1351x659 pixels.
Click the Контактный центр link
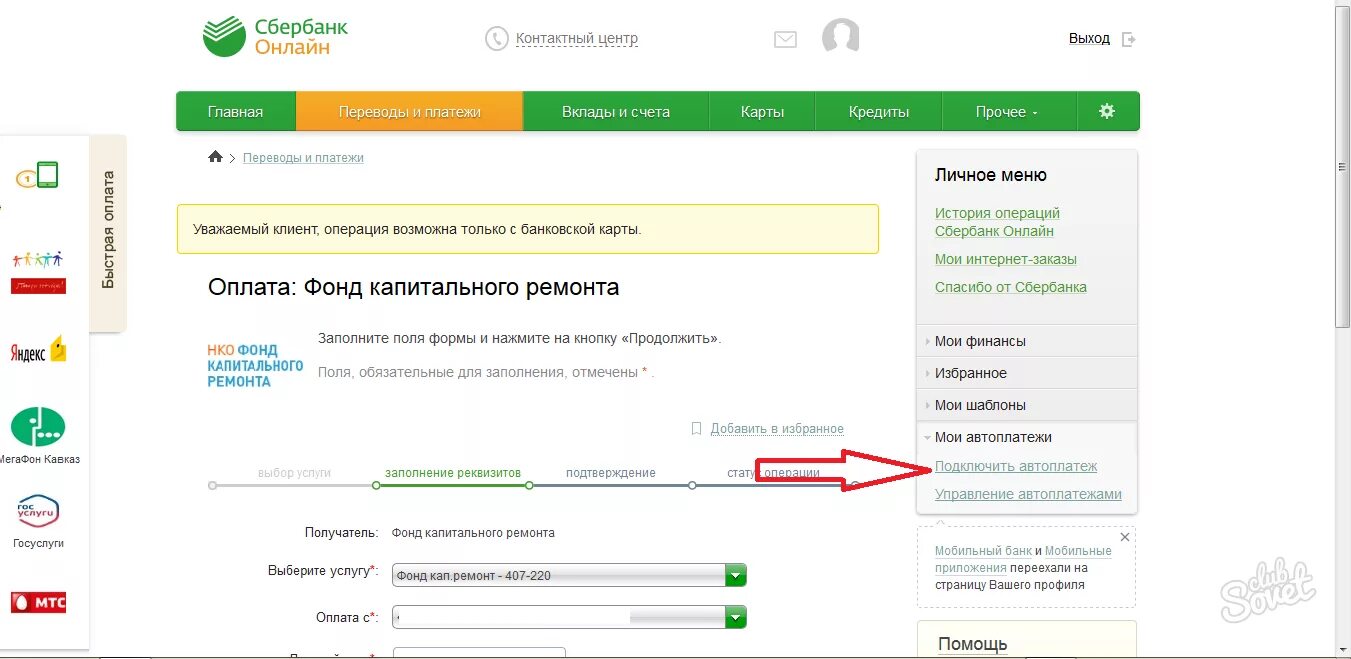pos(577,39)
